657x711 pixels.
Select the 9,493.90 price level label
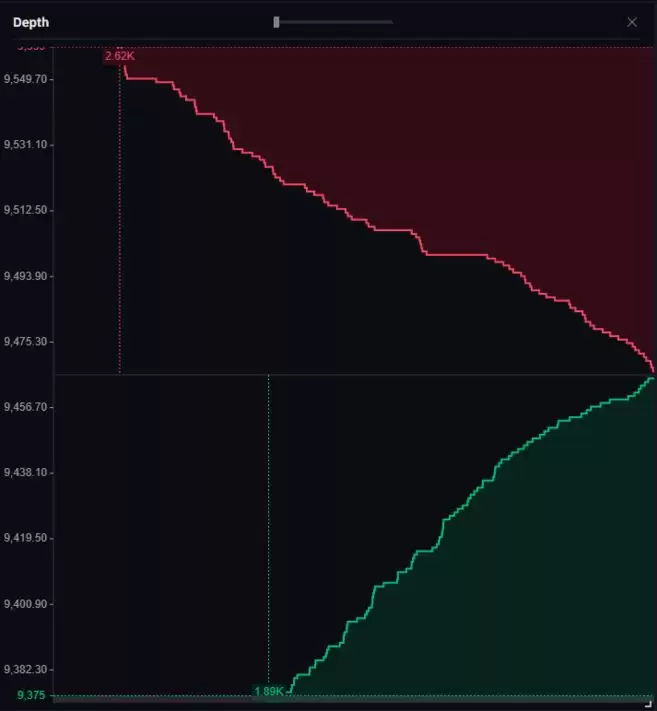[x=25, y=276]
